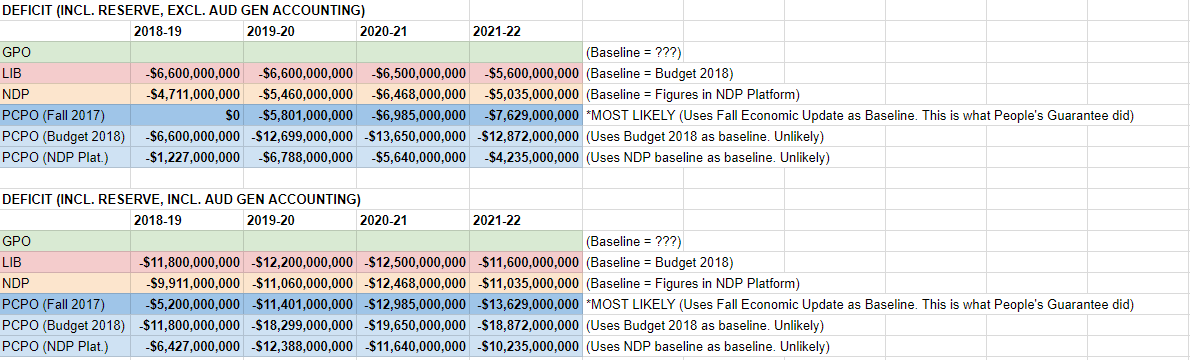Image resolution: width=1190 pixels, height=360 pixels.
Task: Select the LIB row label in the Incl. Aud Gen table
Action: [65, 263]
